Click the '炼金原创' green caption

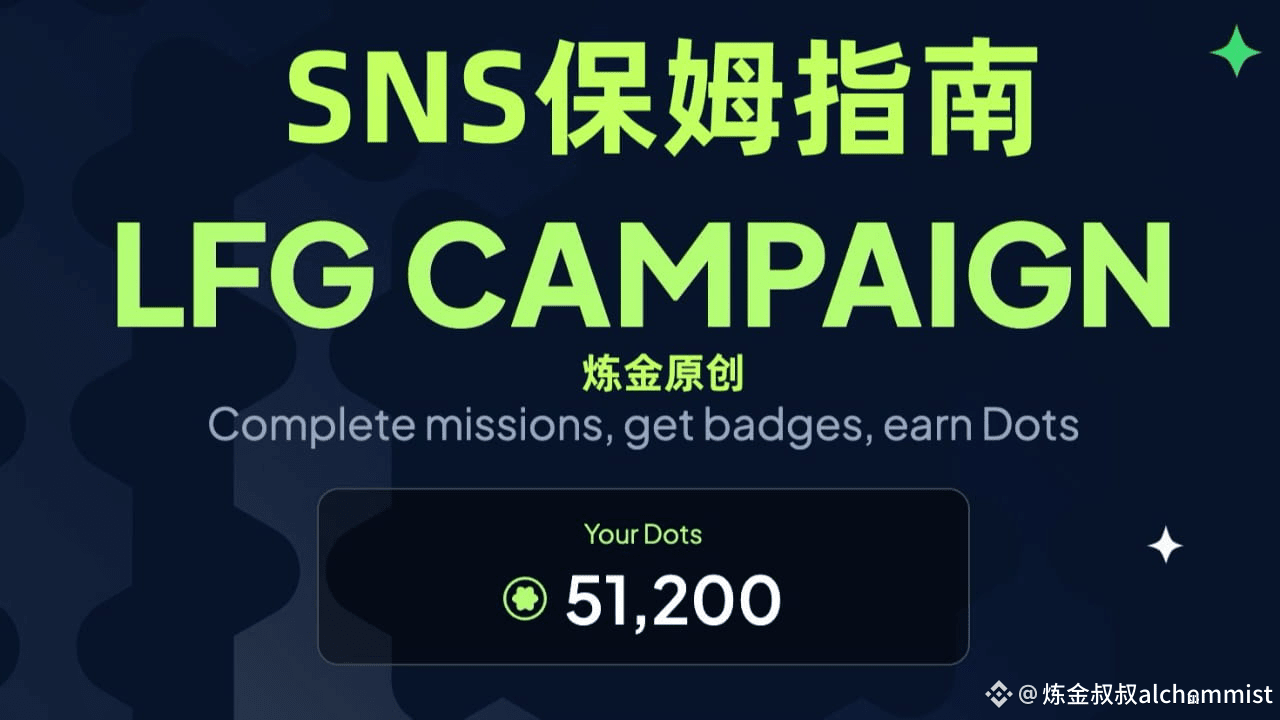point(663,375)
